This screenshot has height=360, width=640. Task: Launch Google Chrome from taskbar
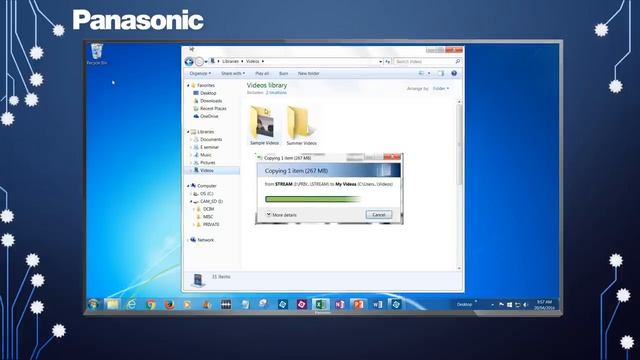151,304
